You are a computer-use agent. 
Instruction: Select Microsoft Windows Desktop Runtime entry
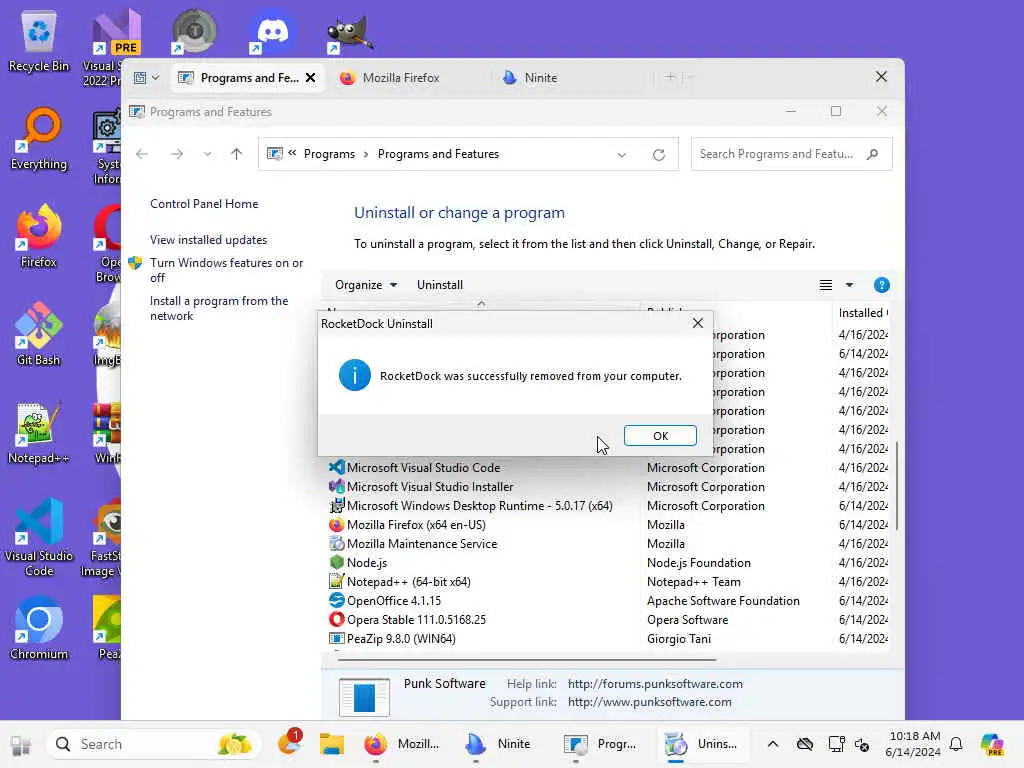pos(479,505)
